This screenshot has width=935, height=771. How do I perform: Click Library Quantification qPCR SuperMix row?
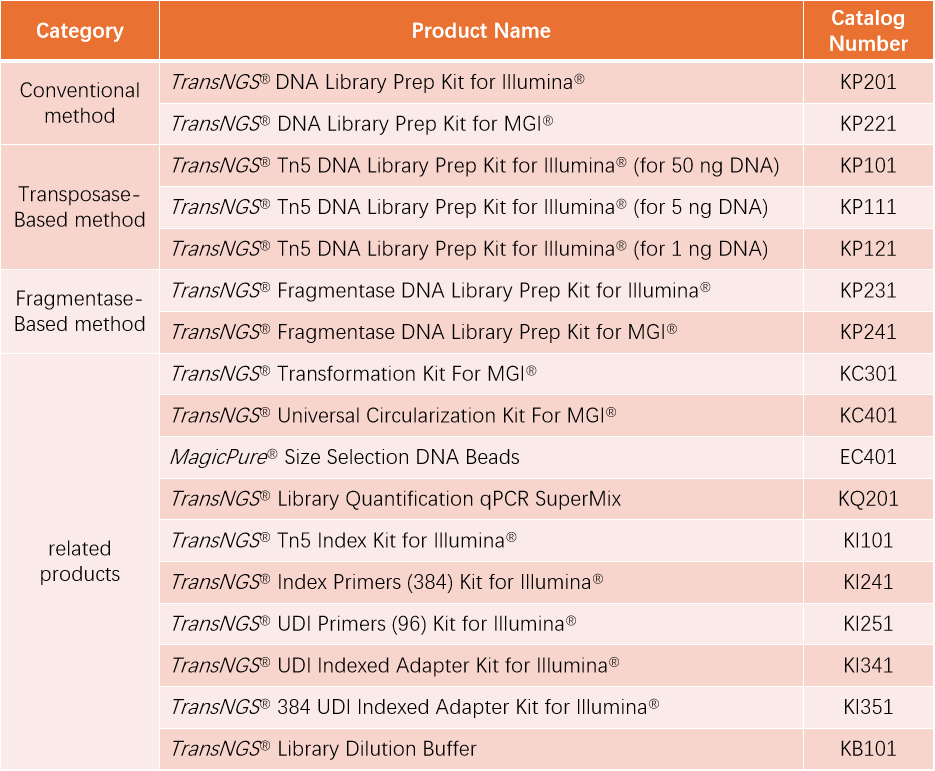[481, 498]
